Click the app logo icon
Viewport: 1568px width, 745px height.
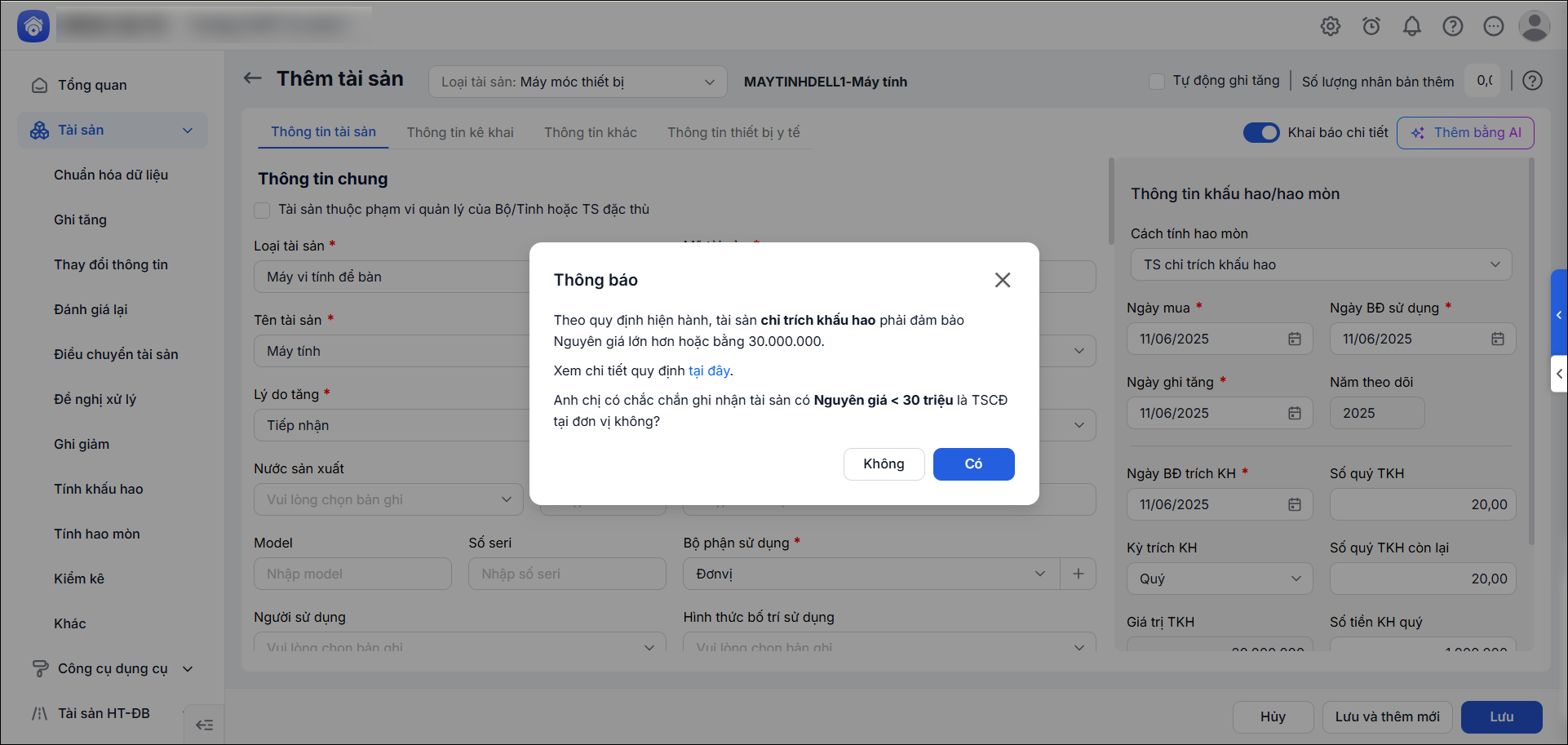pyautogui.click(x=33, y=26)
